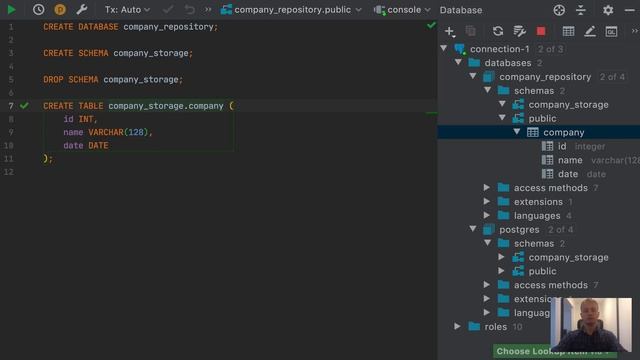This screenshot has width=640, height=360.
Task: Collapse the postgres database arrow
Action: [473, 229]
